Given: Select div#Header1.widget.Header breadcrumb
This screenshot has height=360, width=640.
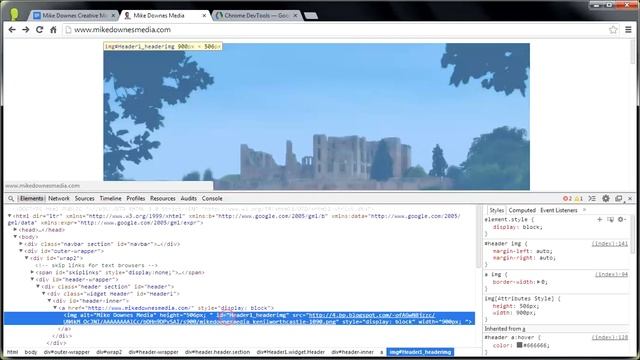Looking at the screenshot, I should click(x=291, y=352).
